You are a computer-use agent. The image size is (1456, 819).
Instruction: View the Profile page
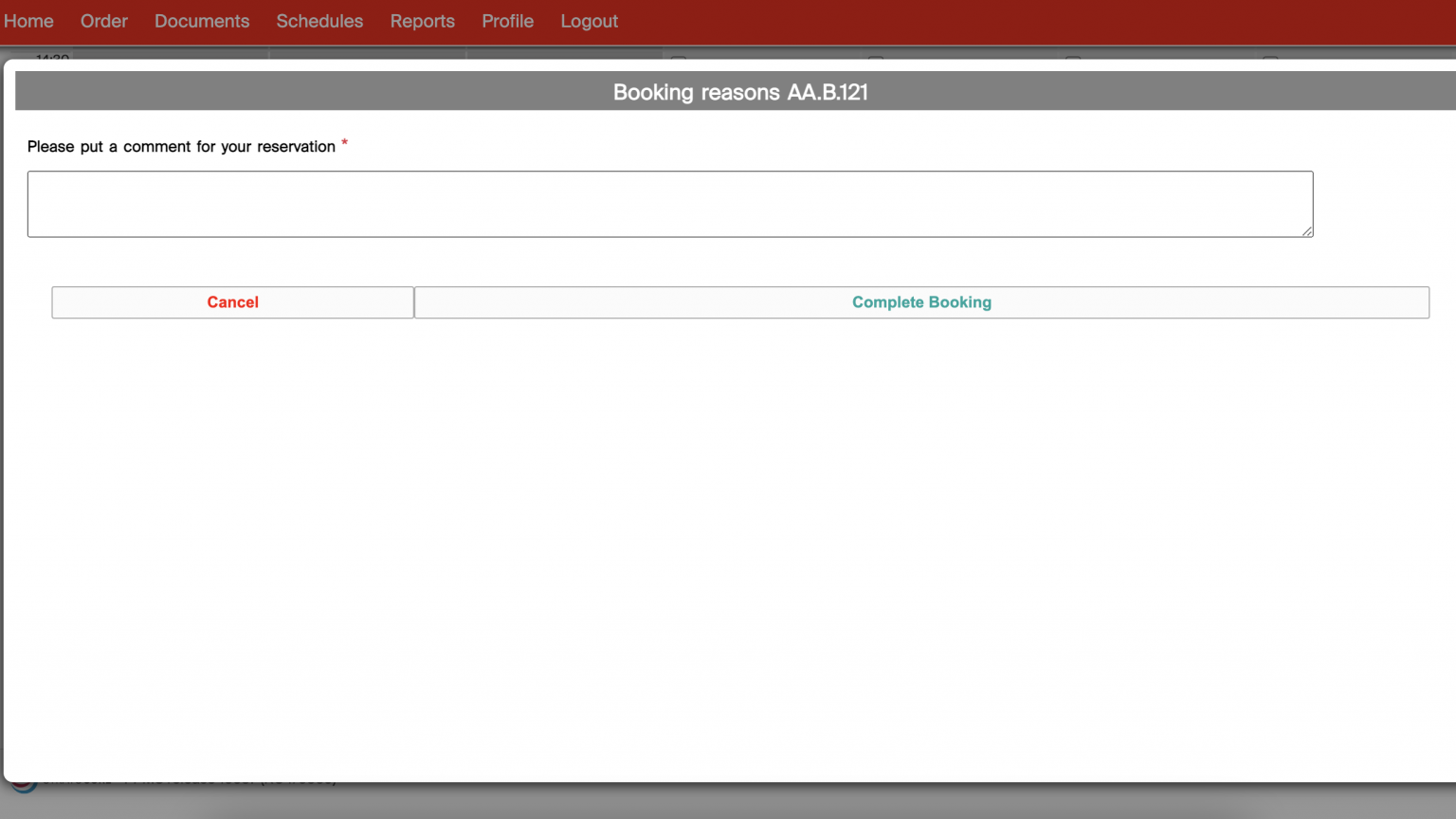click(x=507, y=21)
